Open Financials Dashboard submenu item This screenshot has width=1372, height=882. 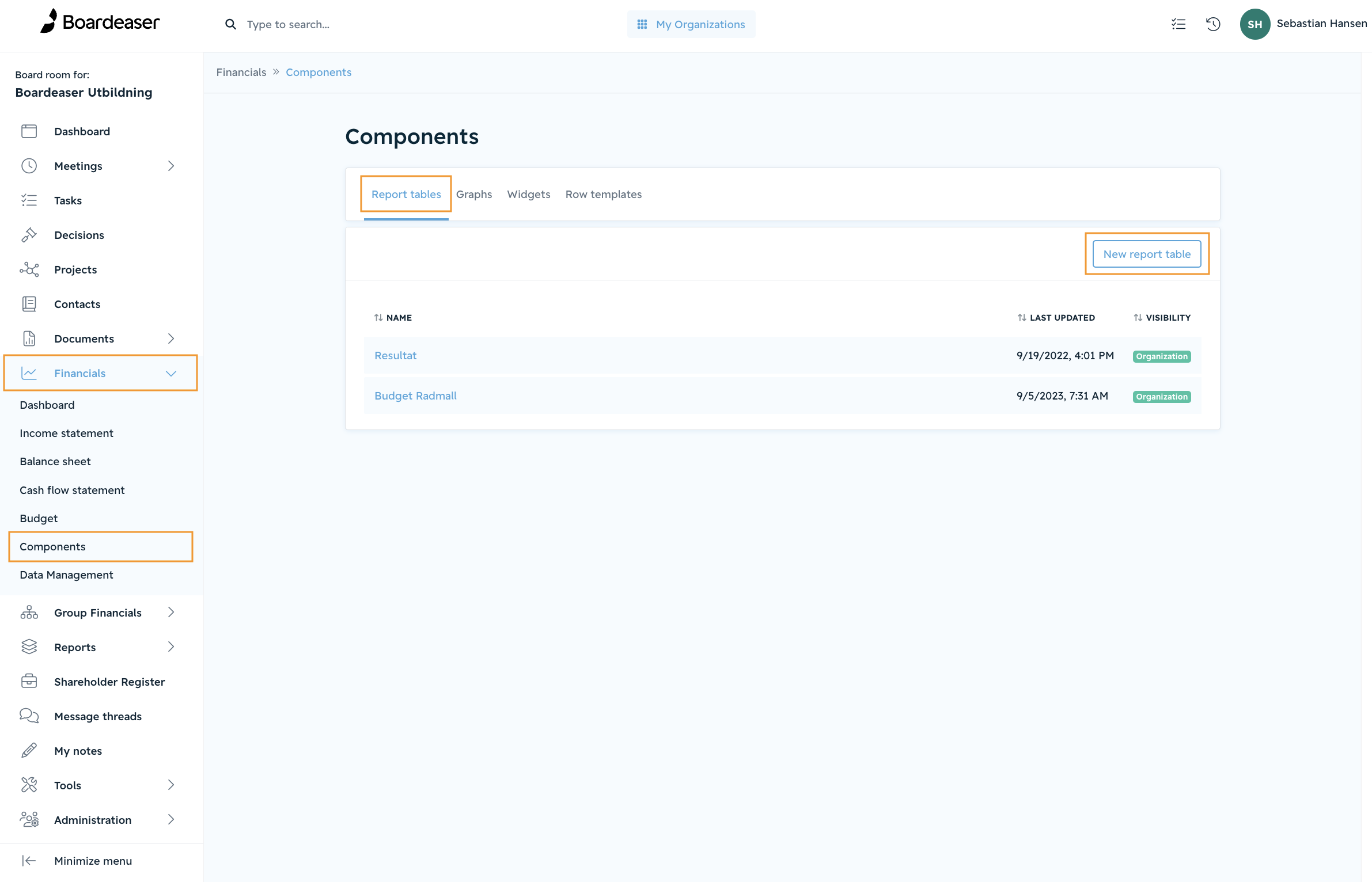click(47, 405)
